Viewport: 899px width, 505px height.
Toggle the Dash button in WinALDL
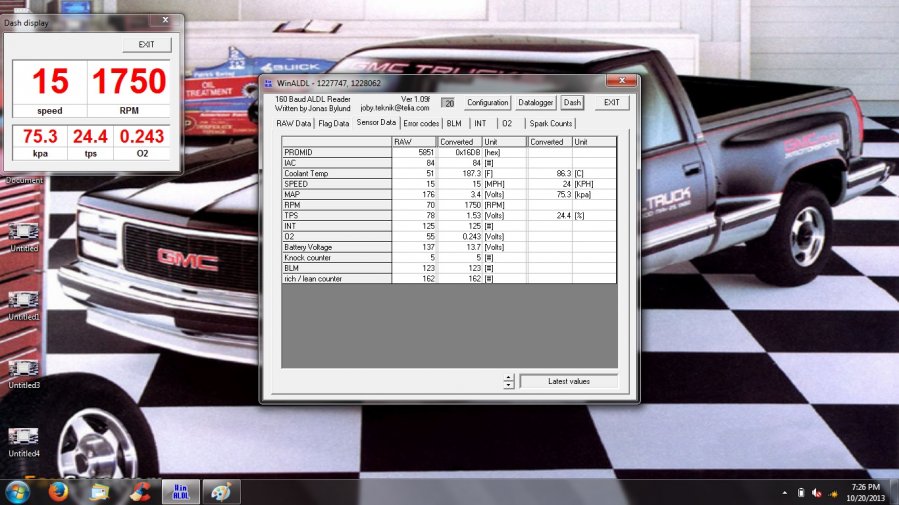pyautogui.click(x=572, y=103)
